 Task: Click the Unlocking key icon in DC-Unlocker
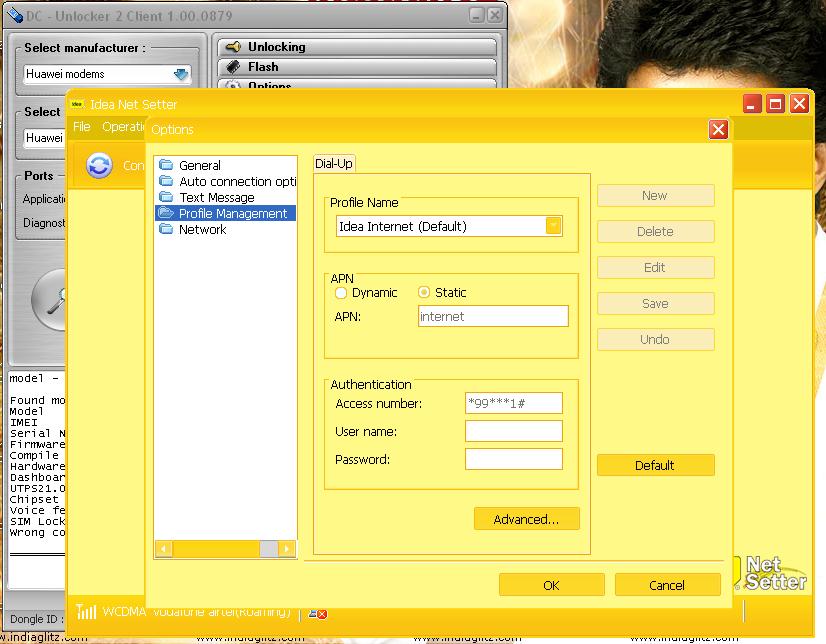[x=233, y=47]
